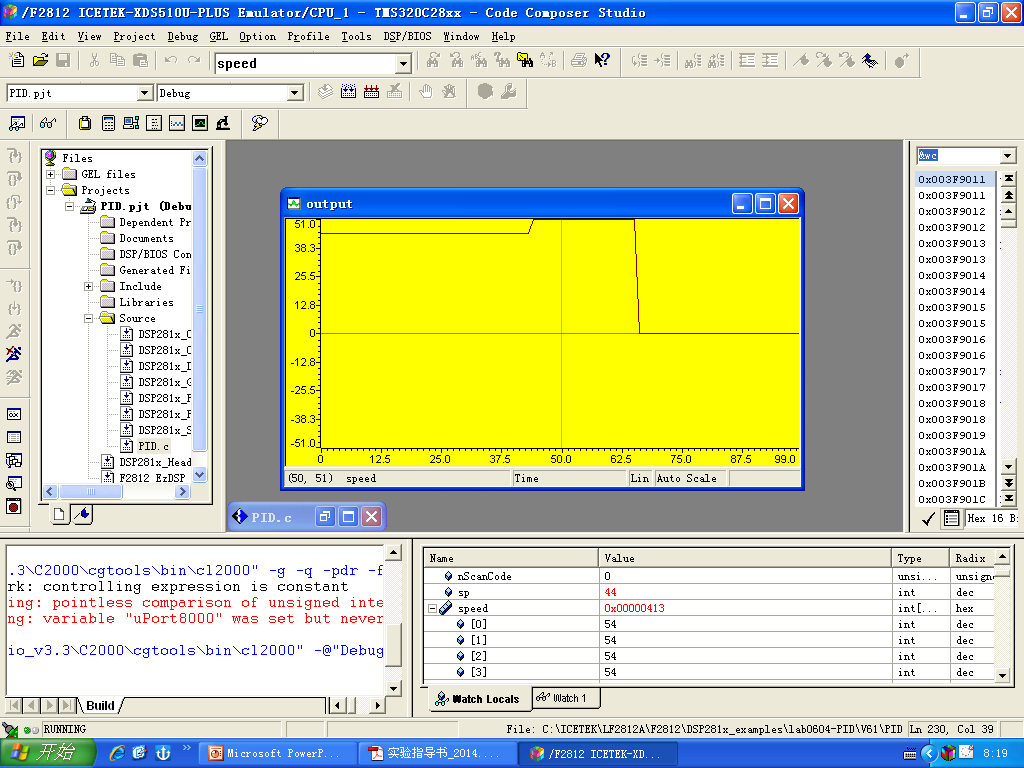Switch to the Watch 1 tab
This screenshot has width=1024, height=768.
(x=565, y=698)
